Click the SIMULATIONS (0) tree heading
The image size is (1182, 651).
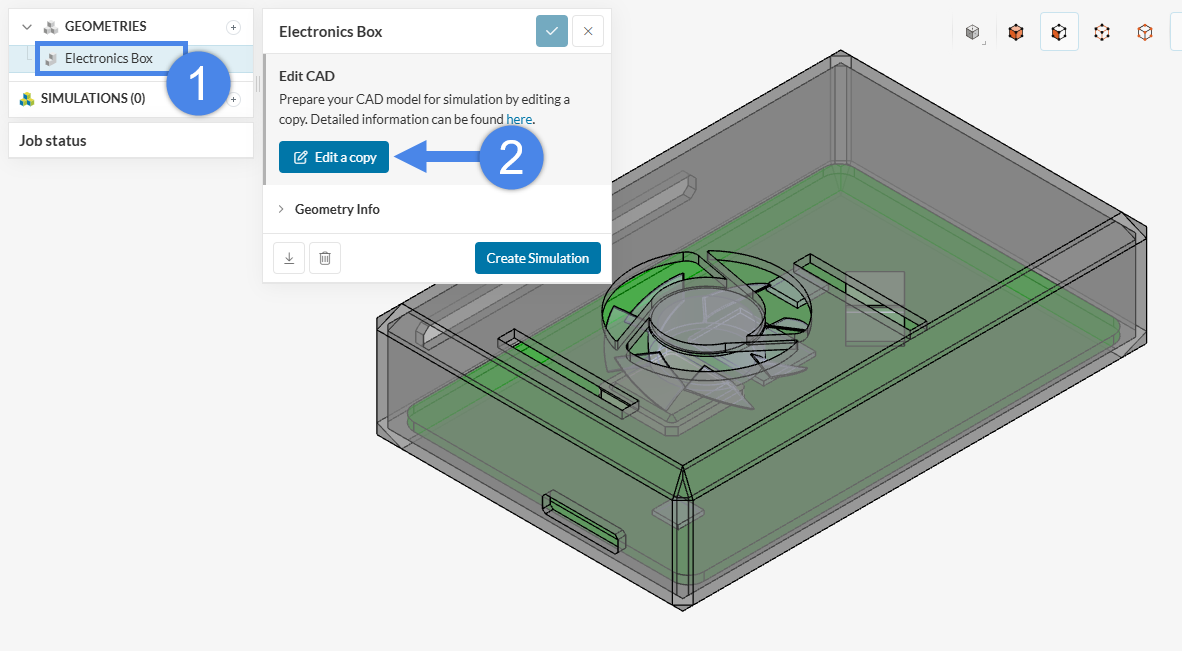[x=92, y=98]
